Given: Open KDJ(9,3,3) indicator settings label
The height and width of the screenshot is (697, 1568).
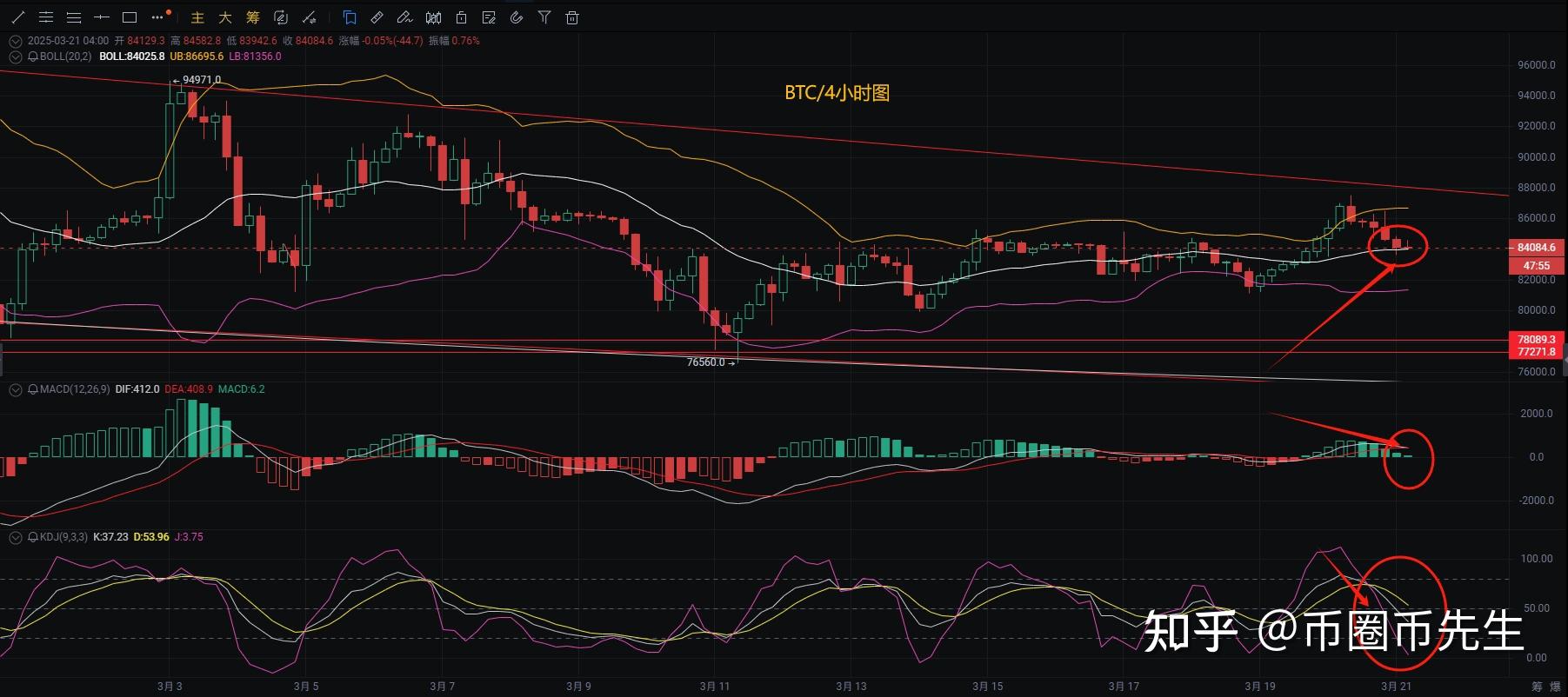Looking at the screenshot, I should tap(63, 537).
